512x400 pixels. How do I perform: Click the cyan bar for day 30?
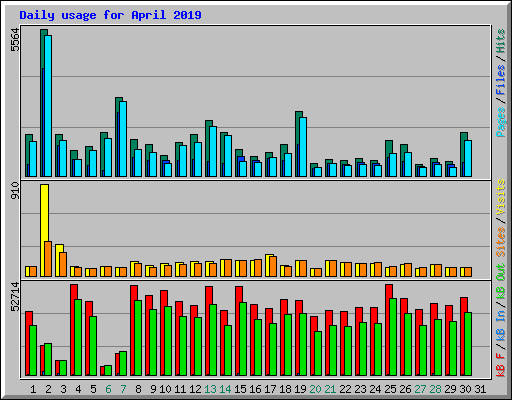pyautogui.click(x=468, y=159)
